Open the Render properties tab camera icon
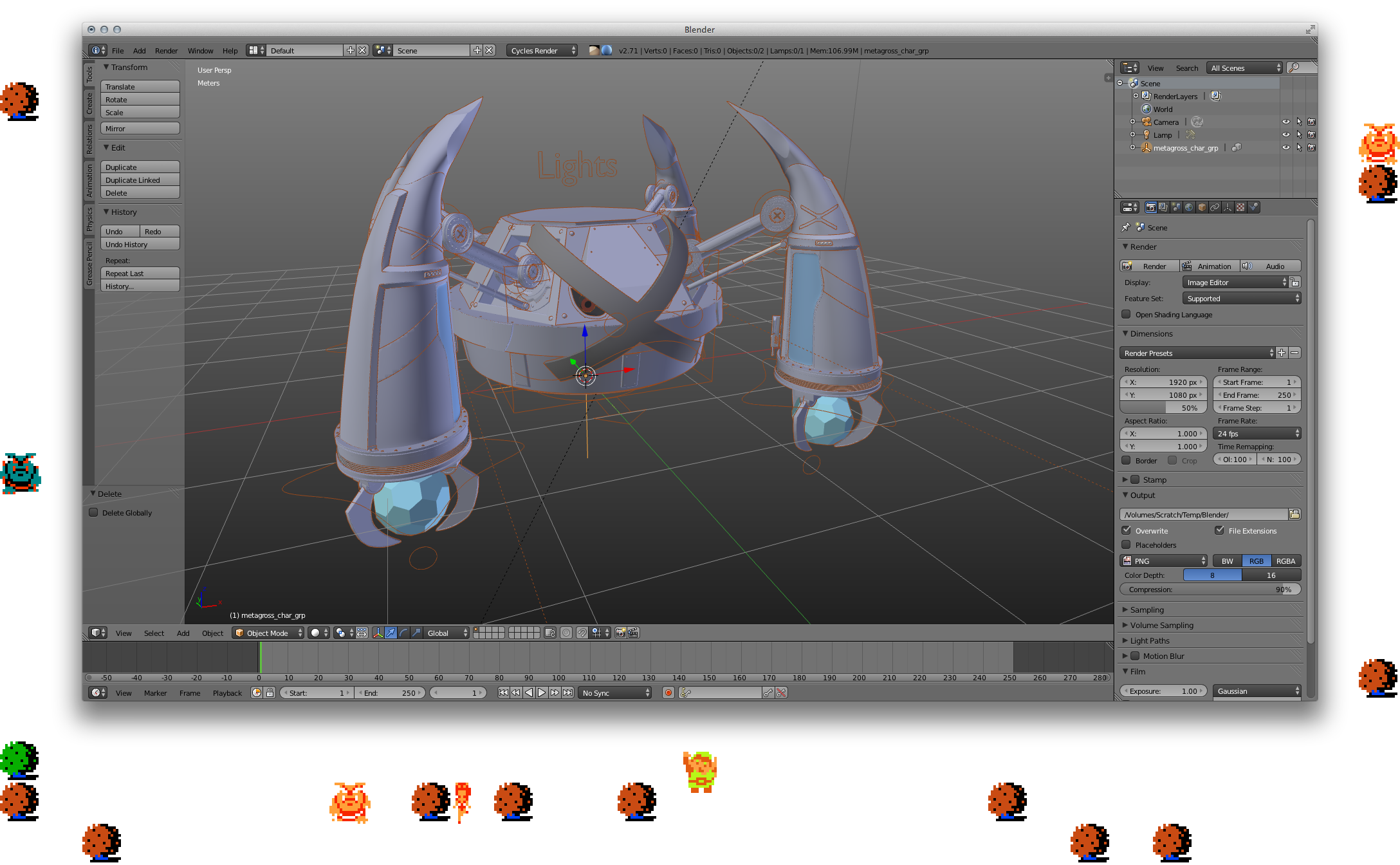This screenshot has height=865, width=1400. coord(1150,207)
